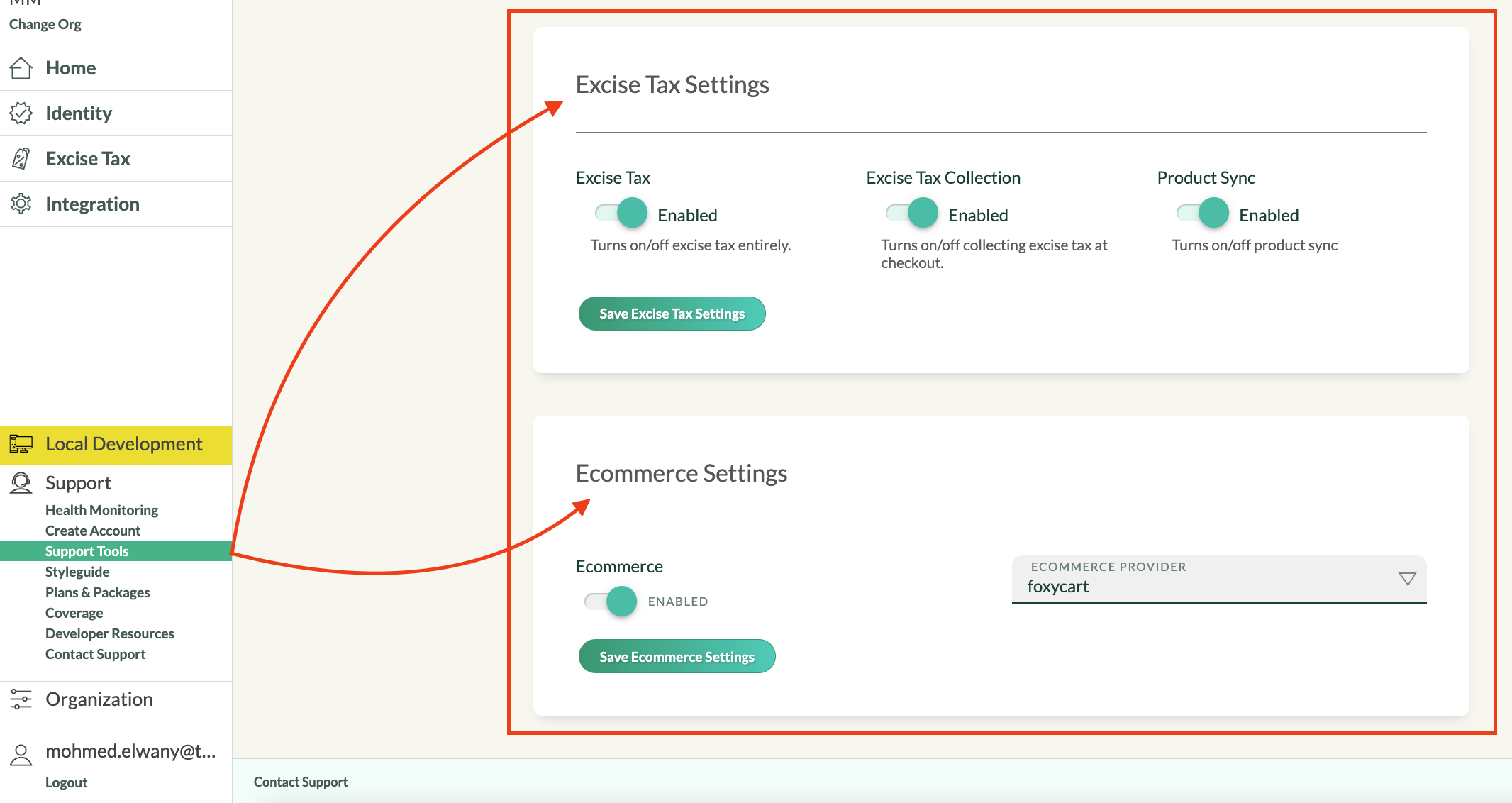Click the Support headset icon

[x=21, y=483]
